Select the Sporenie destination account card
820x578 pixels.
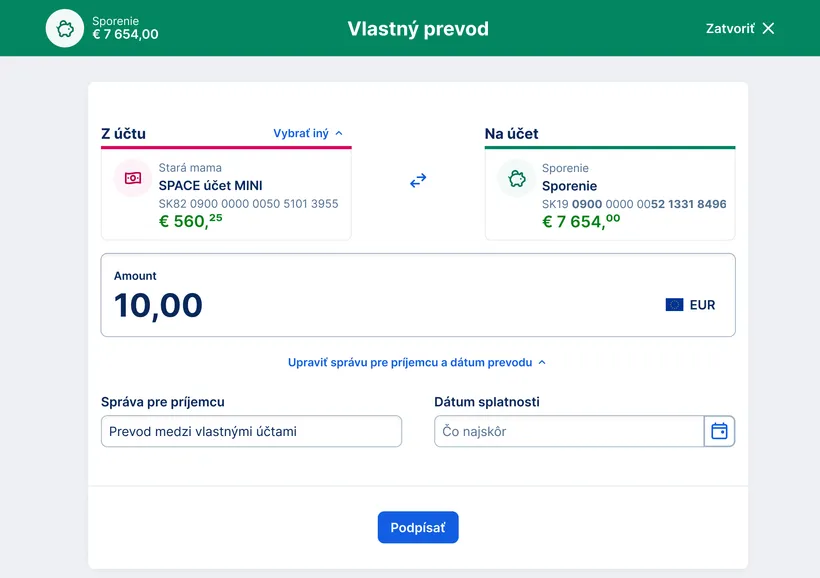coord(610,190)
